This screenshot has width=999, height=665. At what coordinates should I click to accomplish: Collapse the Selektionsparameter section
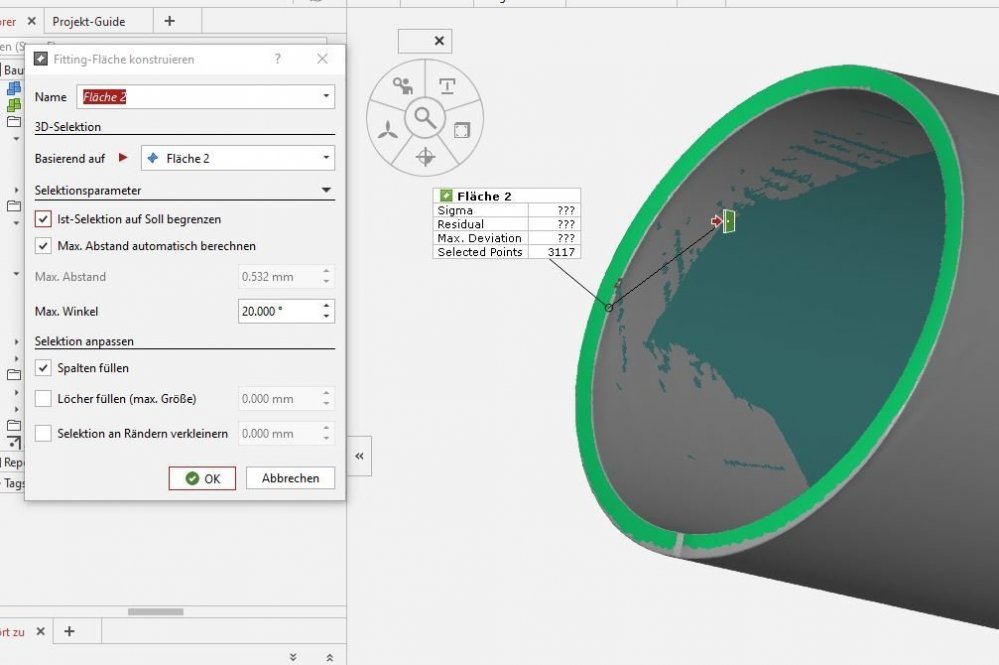point(325,190)
